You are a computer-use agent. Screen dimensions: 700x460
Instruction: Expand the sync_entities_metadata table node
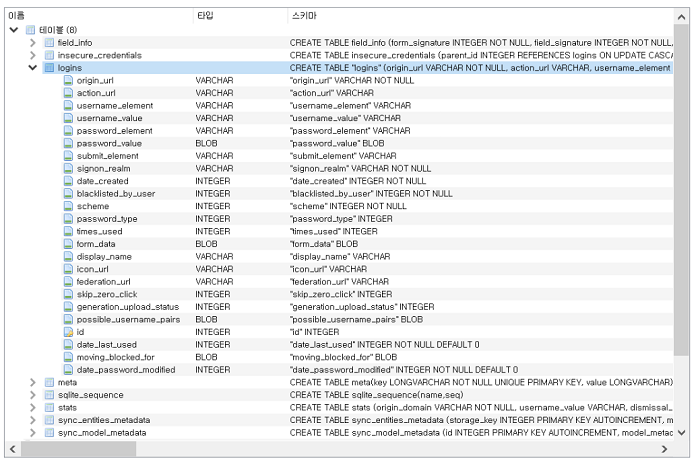[x=33, y=420]
